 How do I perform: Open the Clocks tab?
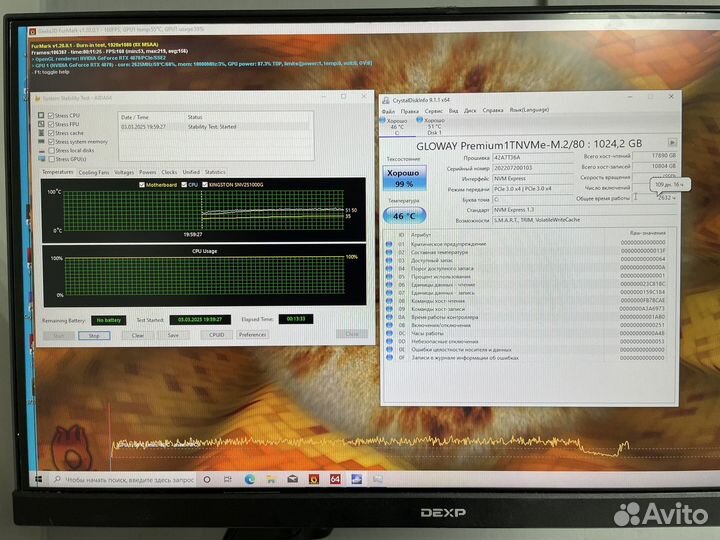169,172
